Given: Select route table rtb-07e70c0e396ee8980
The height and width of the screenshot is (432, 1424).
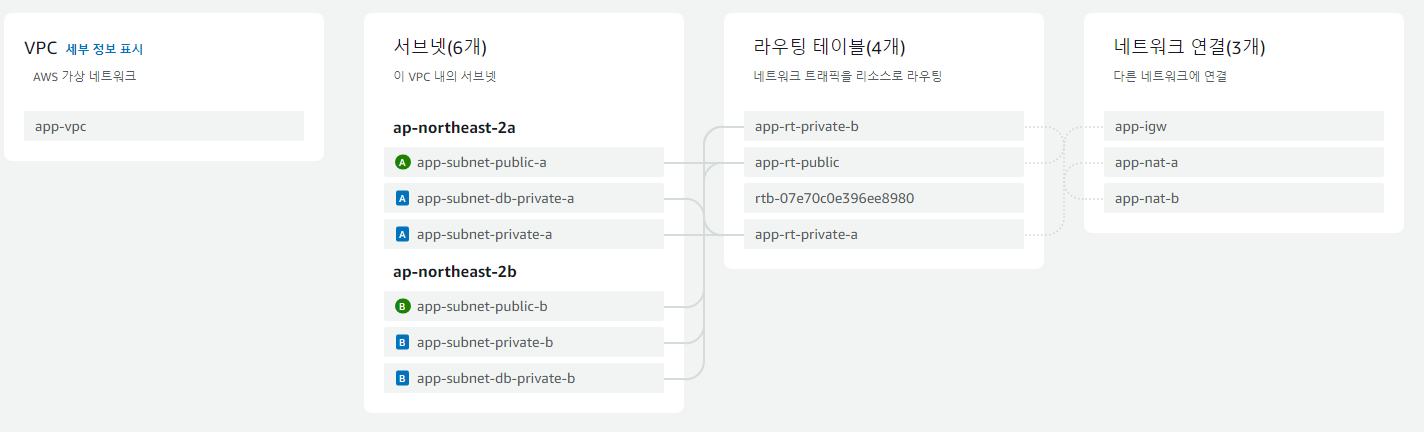Looking at the screenshot, I should pos(834,198).
